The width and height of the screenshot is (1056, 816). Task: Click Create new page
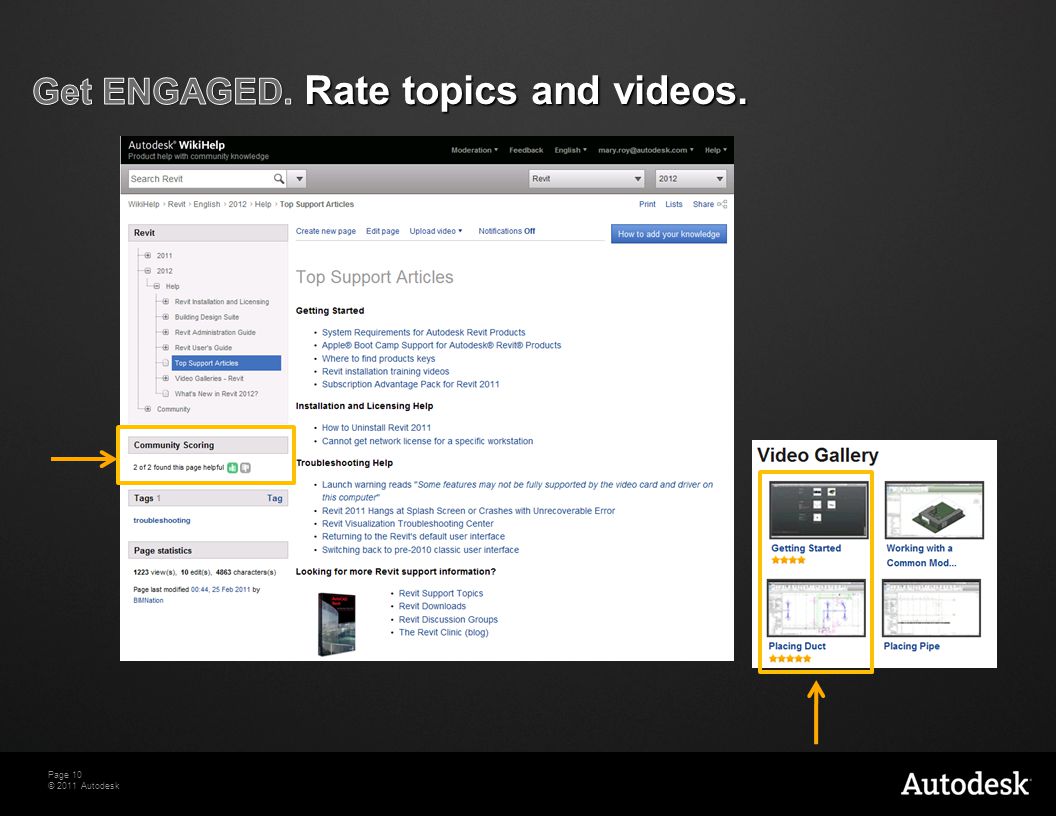326,231
